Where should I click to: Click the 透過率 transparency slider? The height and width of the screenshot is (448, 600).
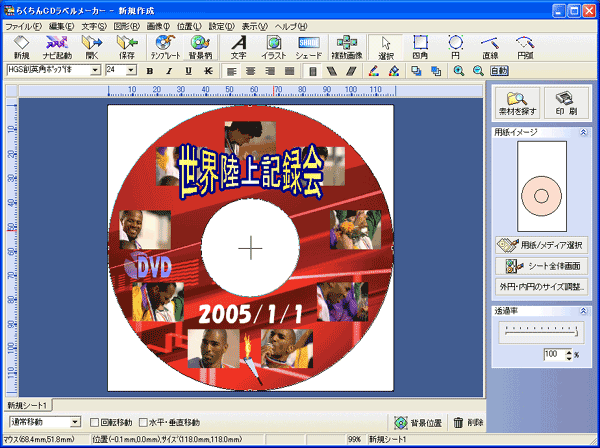(x=541, y=332)
